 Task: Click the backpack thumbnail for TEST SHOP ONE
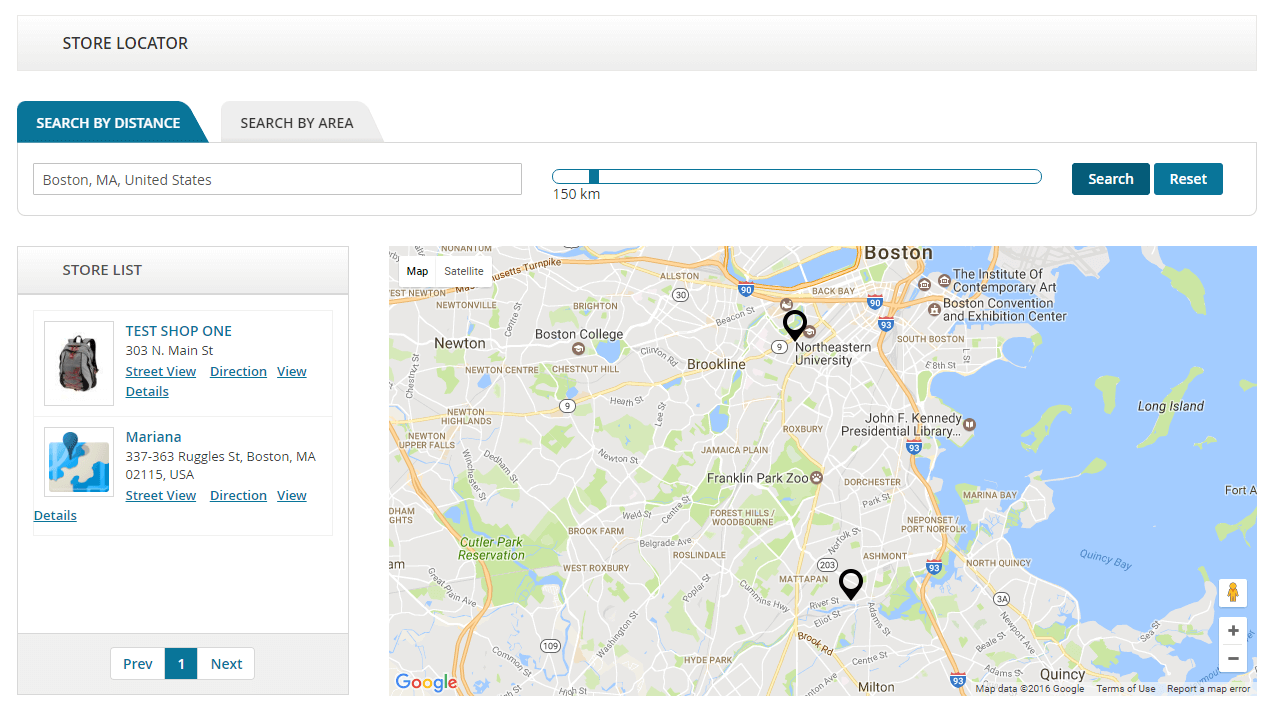[79, 363]
